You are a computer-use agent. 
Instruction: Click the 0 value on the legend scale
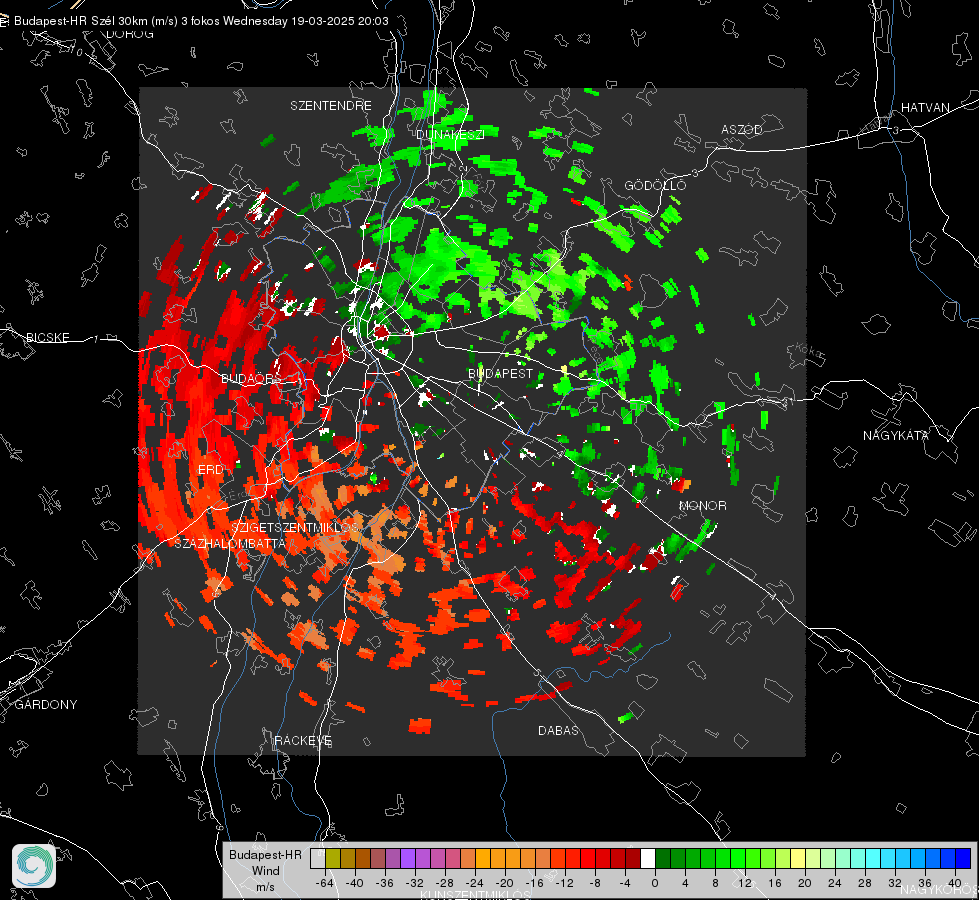click(655, 883)
